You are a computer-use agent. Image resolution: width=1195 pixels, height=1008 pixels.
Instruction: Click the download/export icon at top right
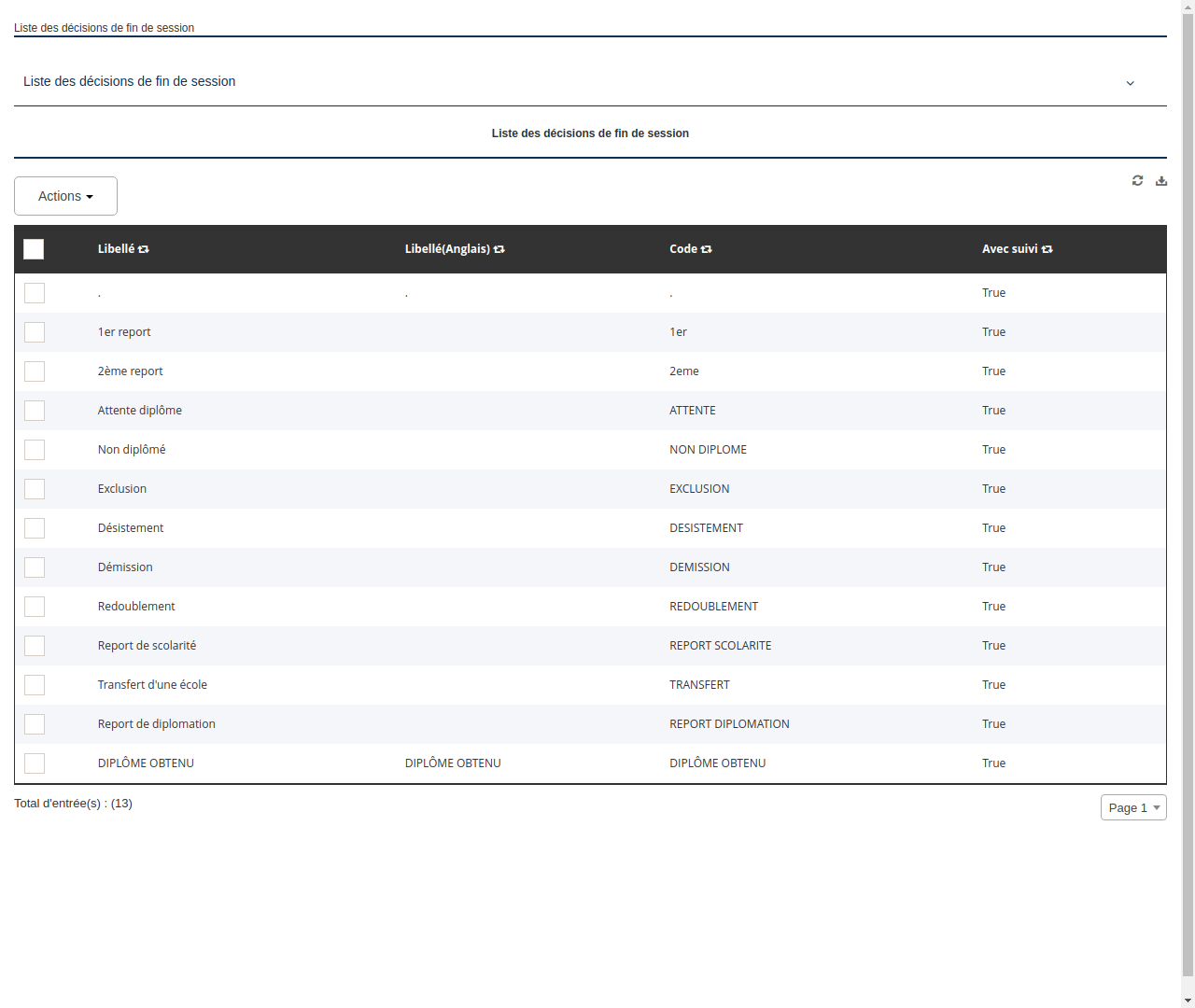tap(1161, 180)
